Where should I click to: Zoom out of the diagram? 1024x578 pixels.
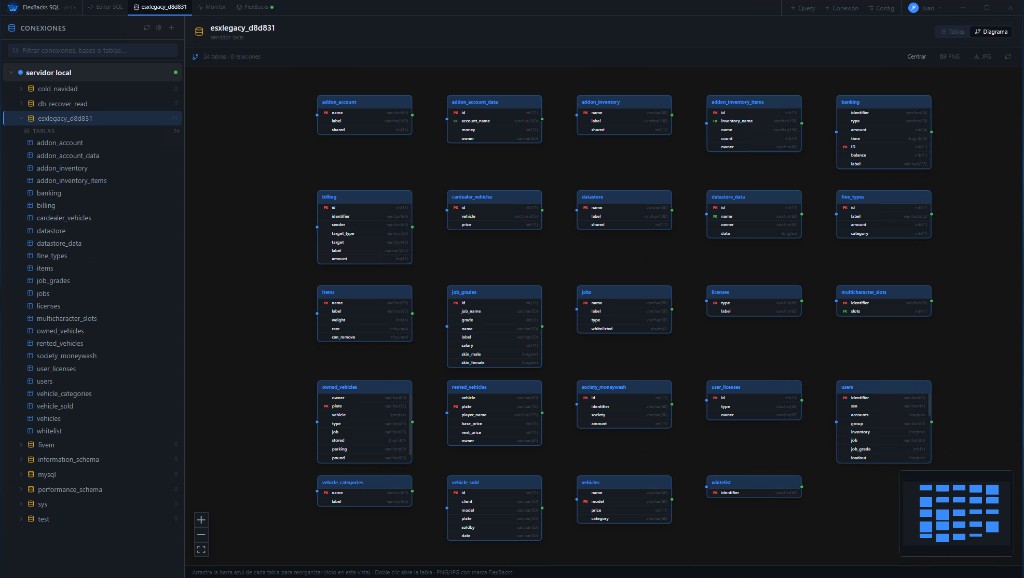click(201, 535)
